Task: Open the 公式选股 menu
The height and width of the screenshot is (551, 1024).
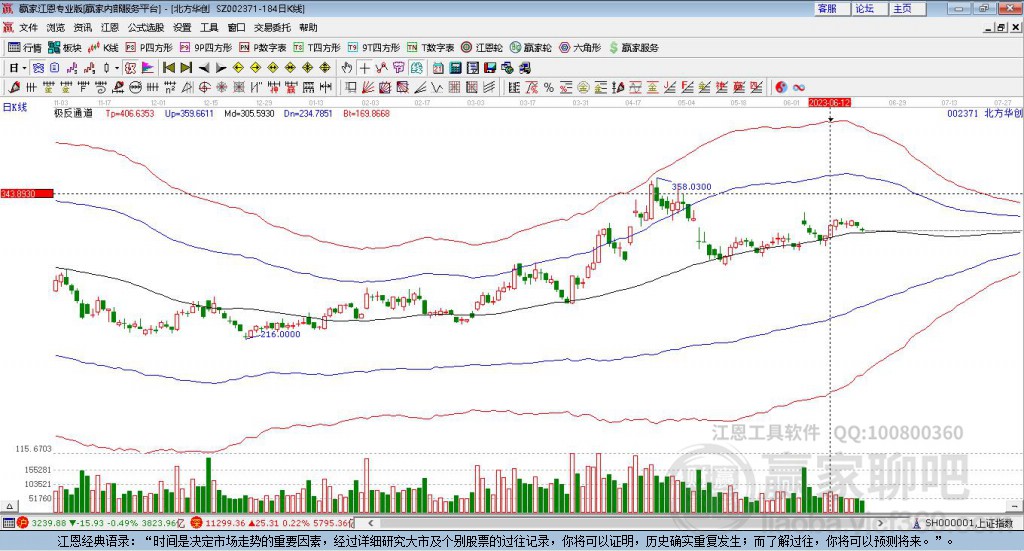Action: (145, 28)
